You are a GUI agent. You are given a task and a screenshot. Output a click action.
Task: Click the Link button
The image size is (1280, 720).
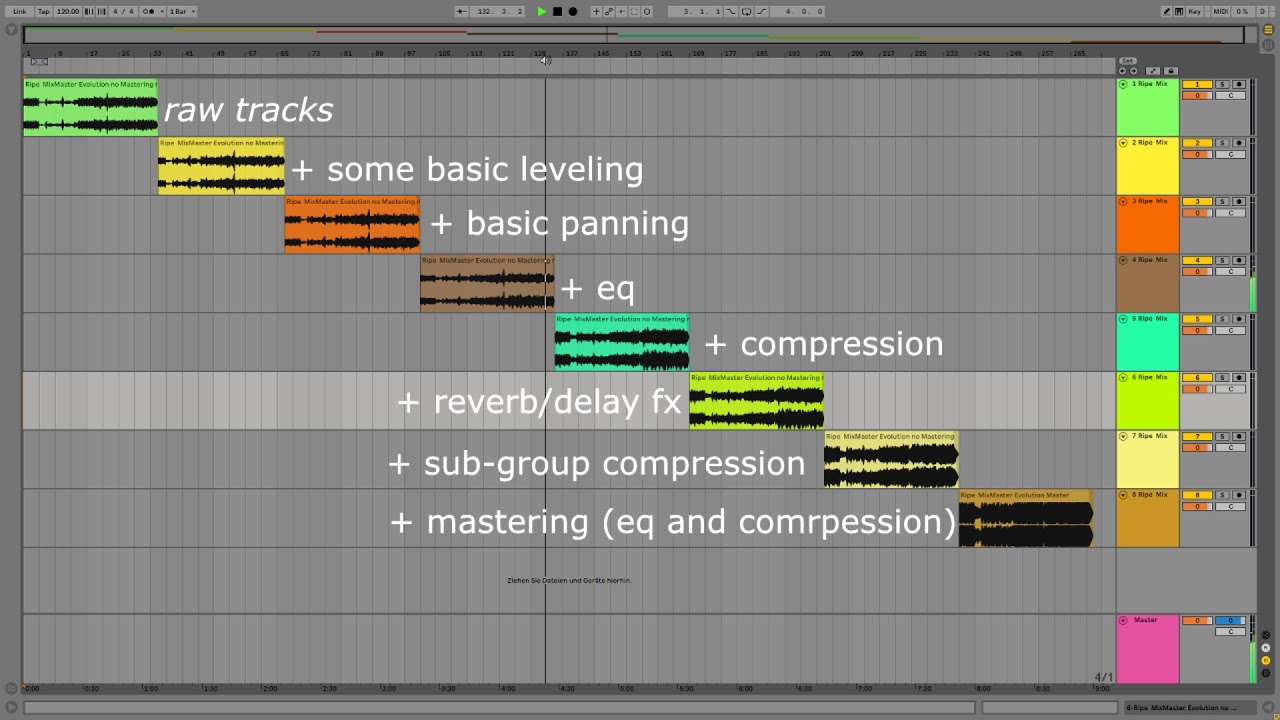click(20, 11)
